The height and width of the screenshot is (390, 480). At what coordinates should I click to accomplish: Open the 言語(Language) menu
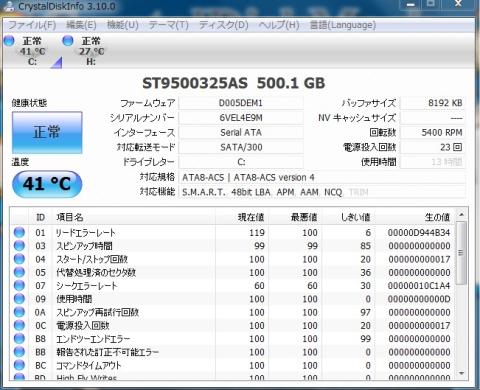[343, 25]
